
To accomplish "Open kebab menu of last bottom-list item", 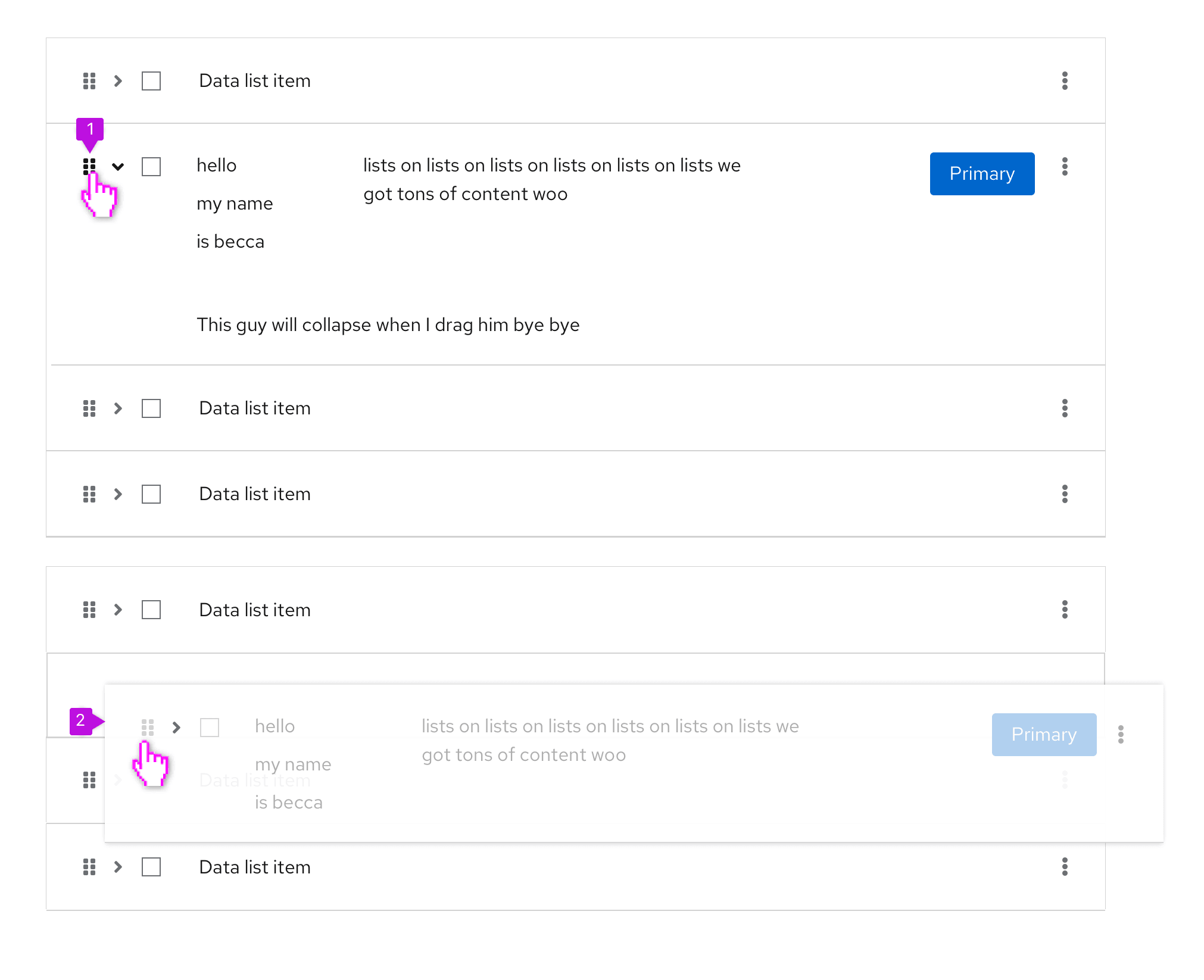I will coord(1065,867).
